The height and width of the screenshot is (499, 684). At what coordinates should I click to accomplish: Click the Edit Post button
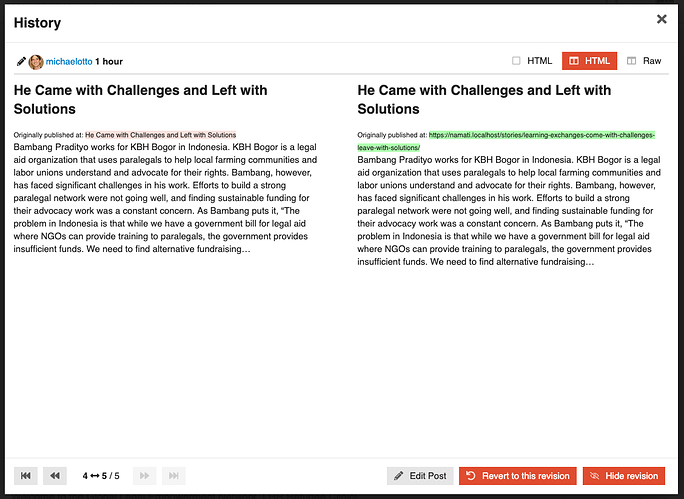coord(420,476)
